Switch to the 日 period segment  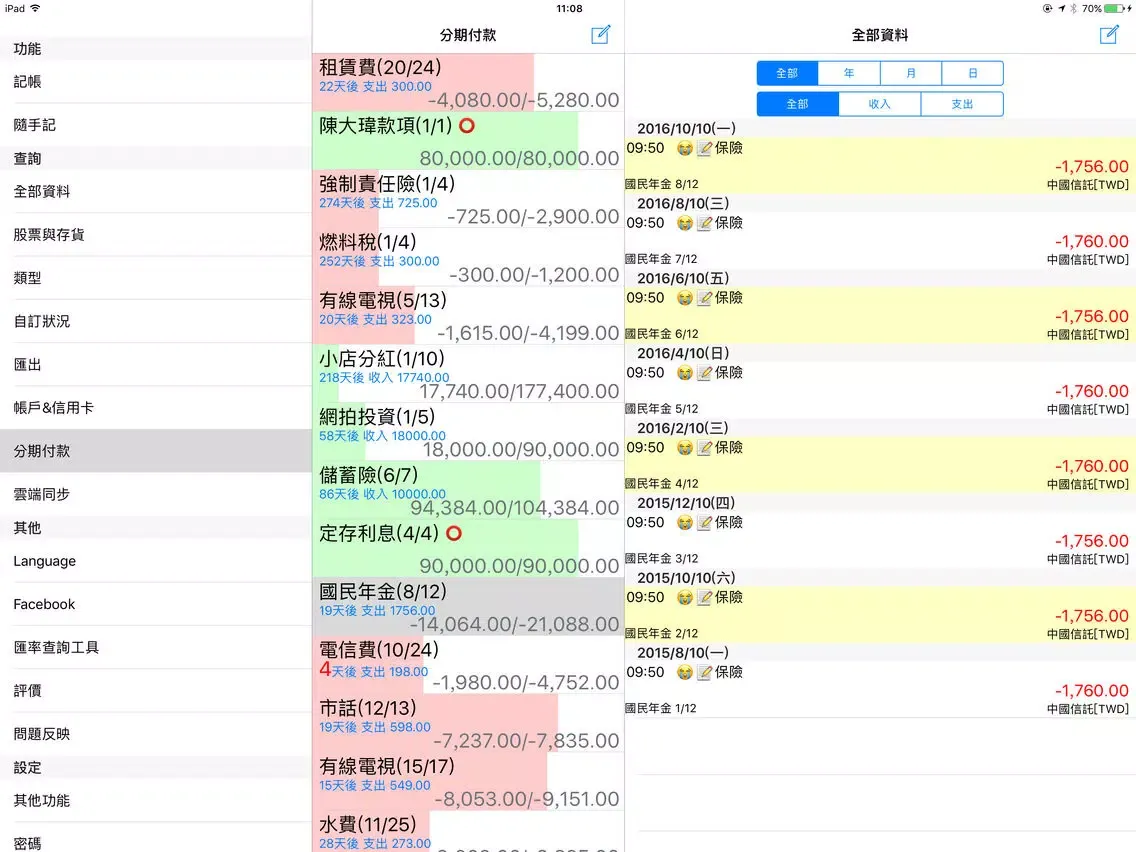point(972,73)
